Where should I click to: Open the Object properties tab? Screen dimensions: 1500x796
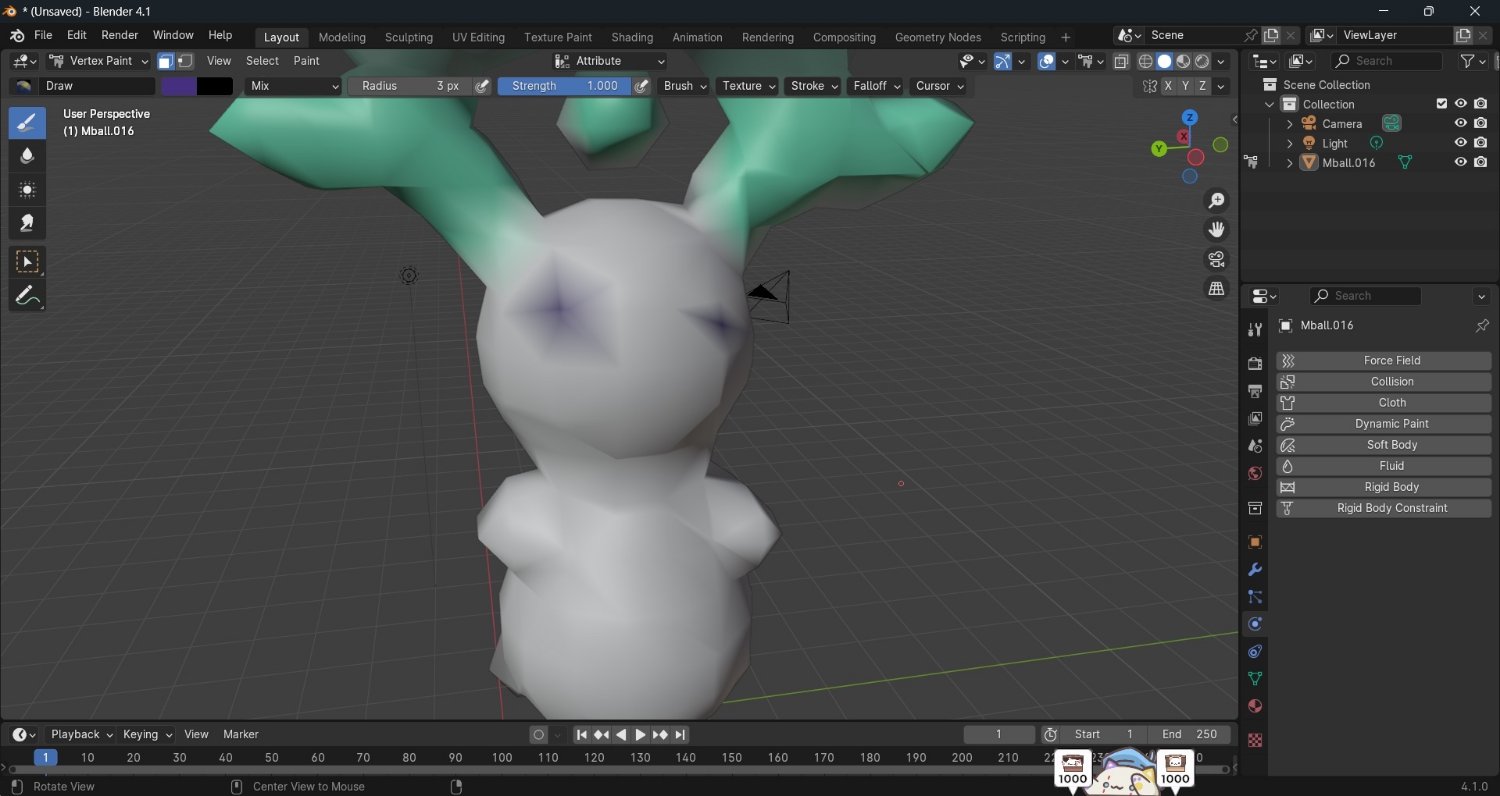[1255, 542]
